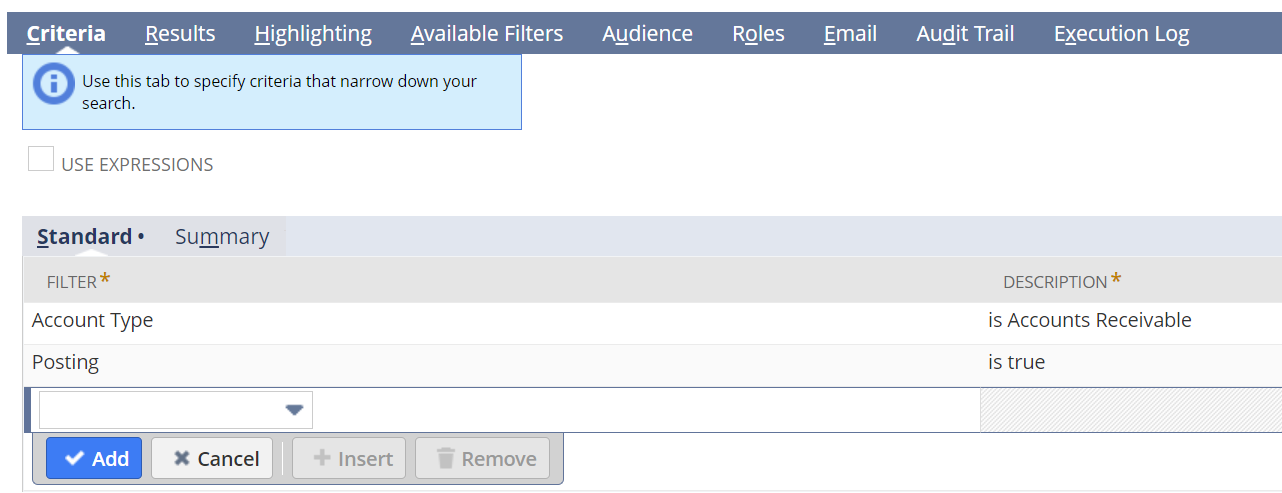The width and height of the screenshot is (1282, 493).
Task: Select the Standard subtab
Action: pos(85,237)
